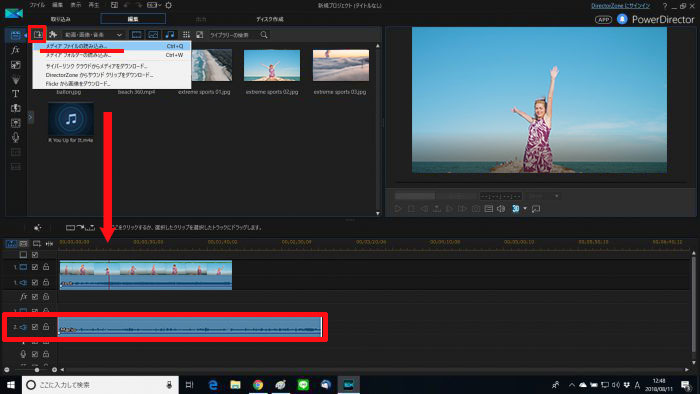Switch library to grid view icon

(186, 34)
